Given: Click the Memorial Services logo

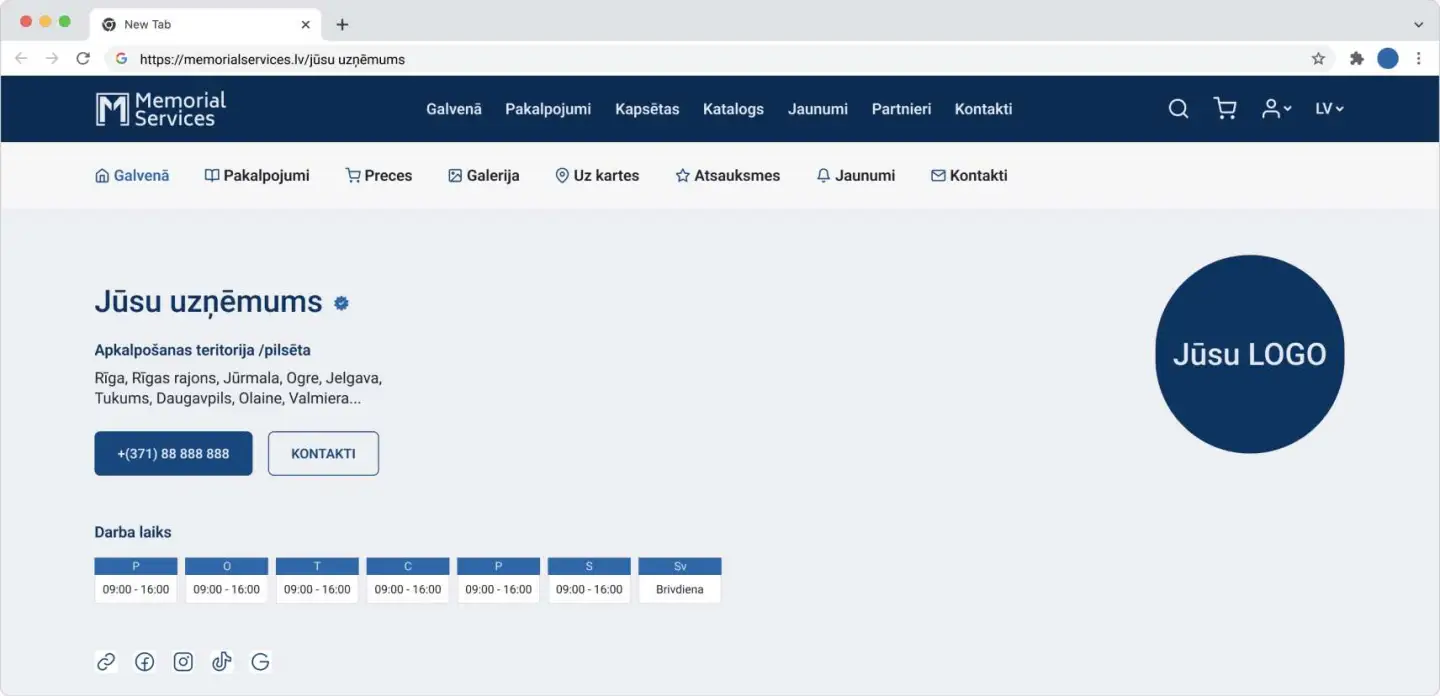Looking at the screenshot, I should pos(161,109).
